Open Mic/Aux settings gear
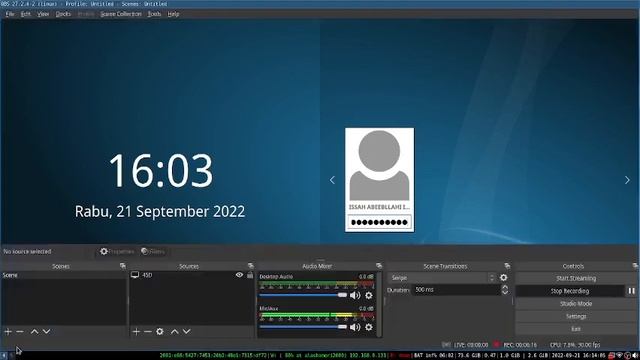 coord(369,327)
